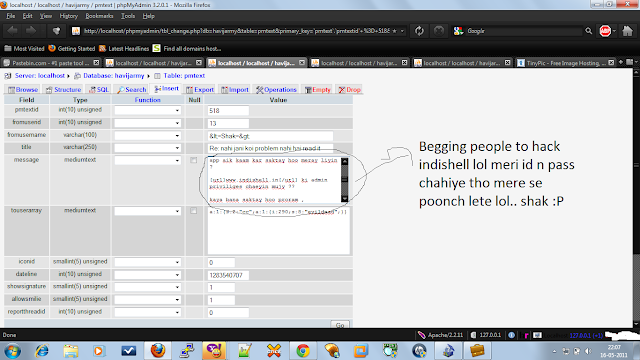This screenshot has height=360, width=640.
Task: Go back with the browser back arrow
Action: point(13,31)
